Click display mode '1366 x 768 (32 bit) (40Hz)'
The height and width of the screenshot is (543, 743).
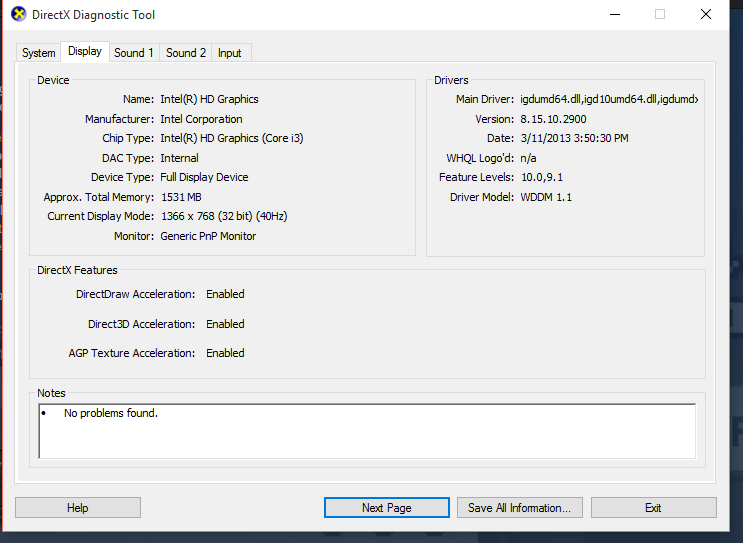[224, 216]
